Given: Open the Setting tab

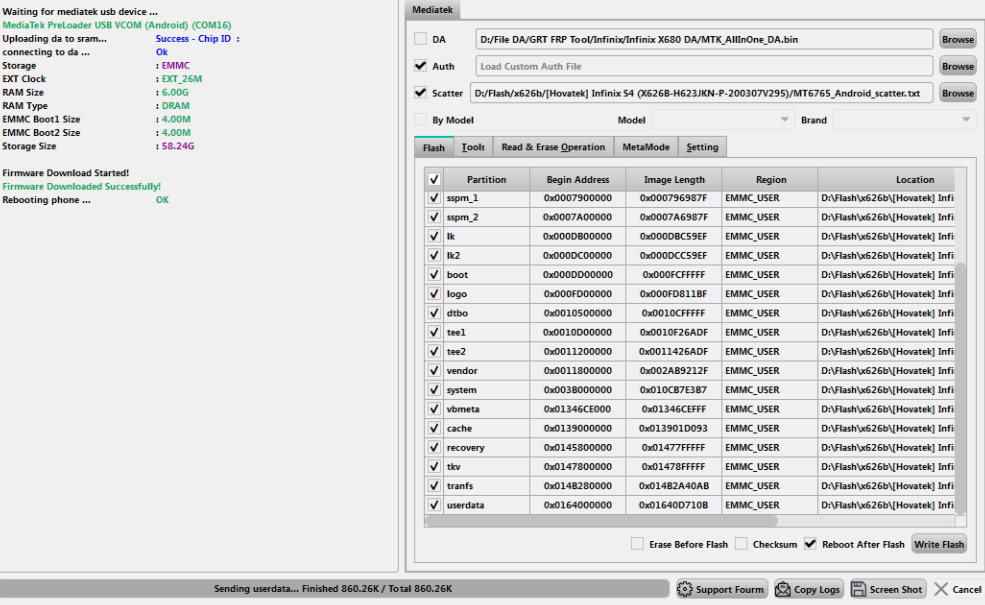Looking at the screenshot, I should (702, 147).
